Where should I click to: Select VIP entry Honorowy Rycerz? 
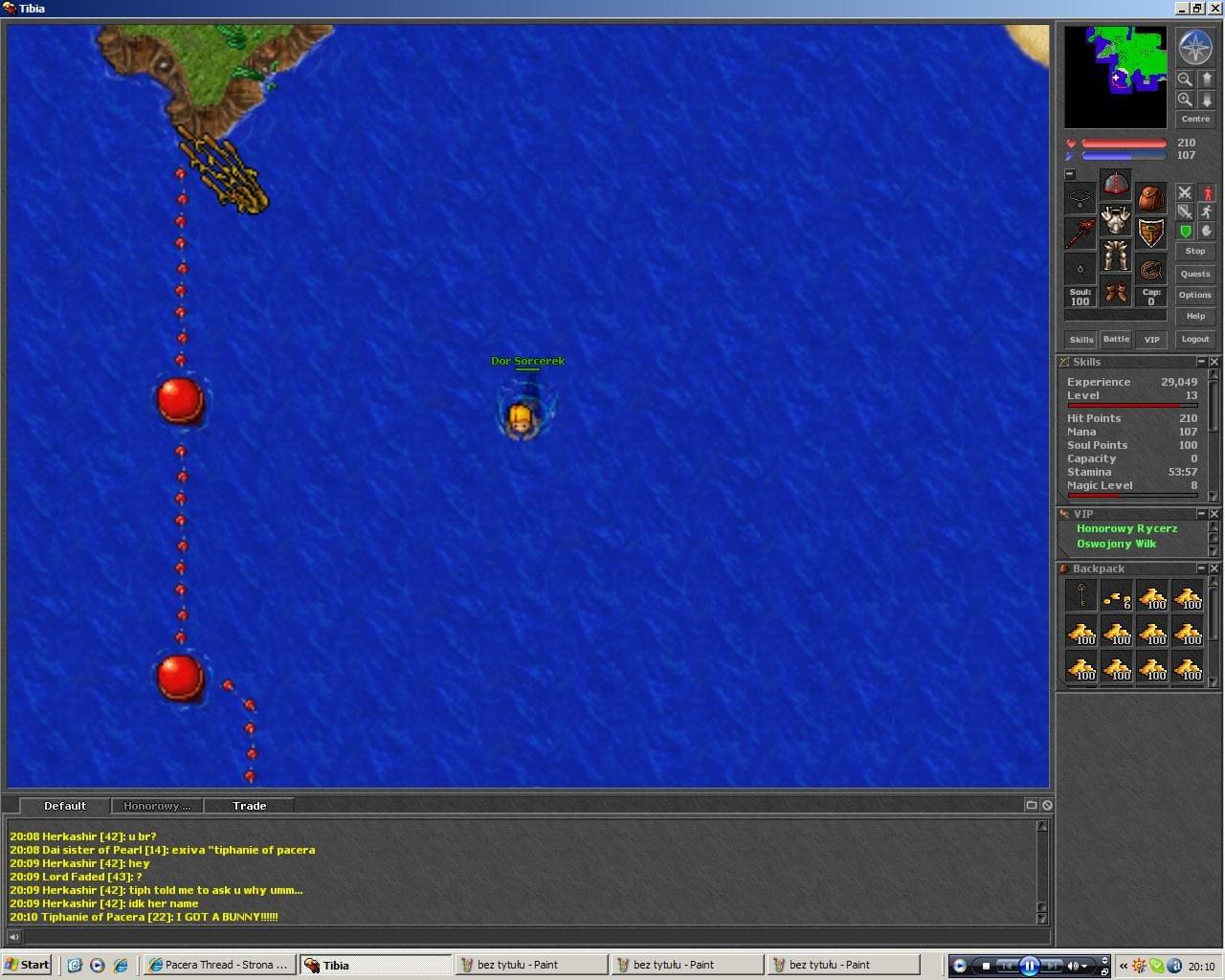[x=1126, y=528]
